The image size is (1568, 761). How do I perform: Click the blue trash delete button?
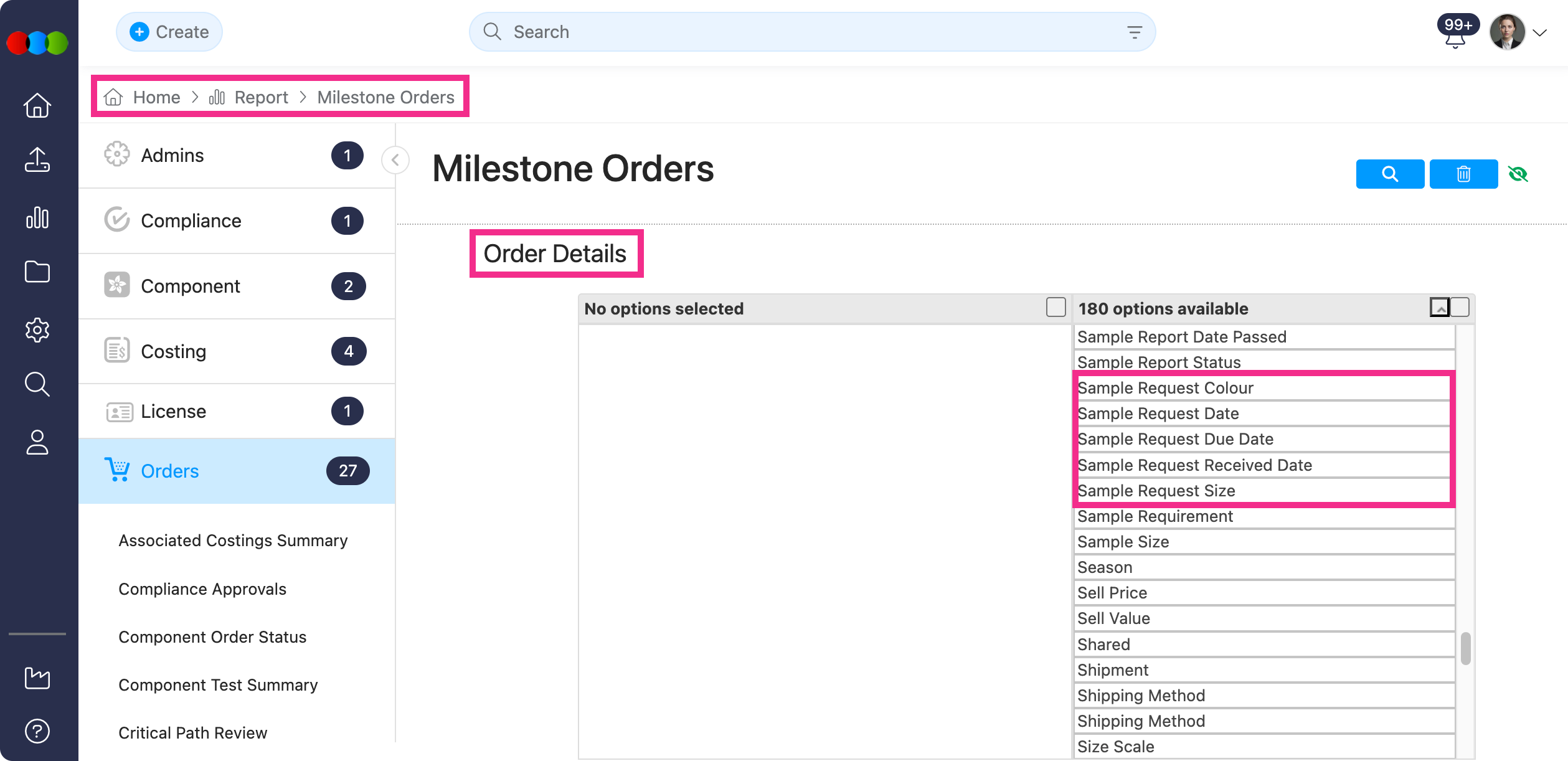pos(1463,174)
